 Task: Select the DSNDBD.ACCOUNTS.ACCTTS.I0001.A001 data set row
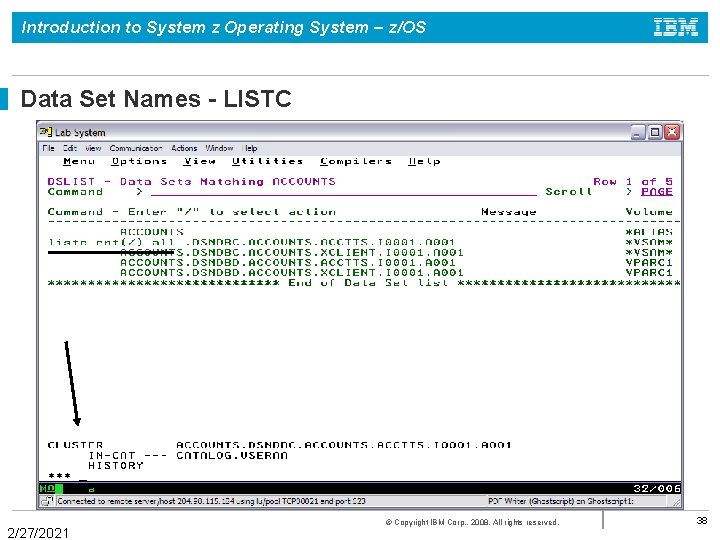click(360, 262)
